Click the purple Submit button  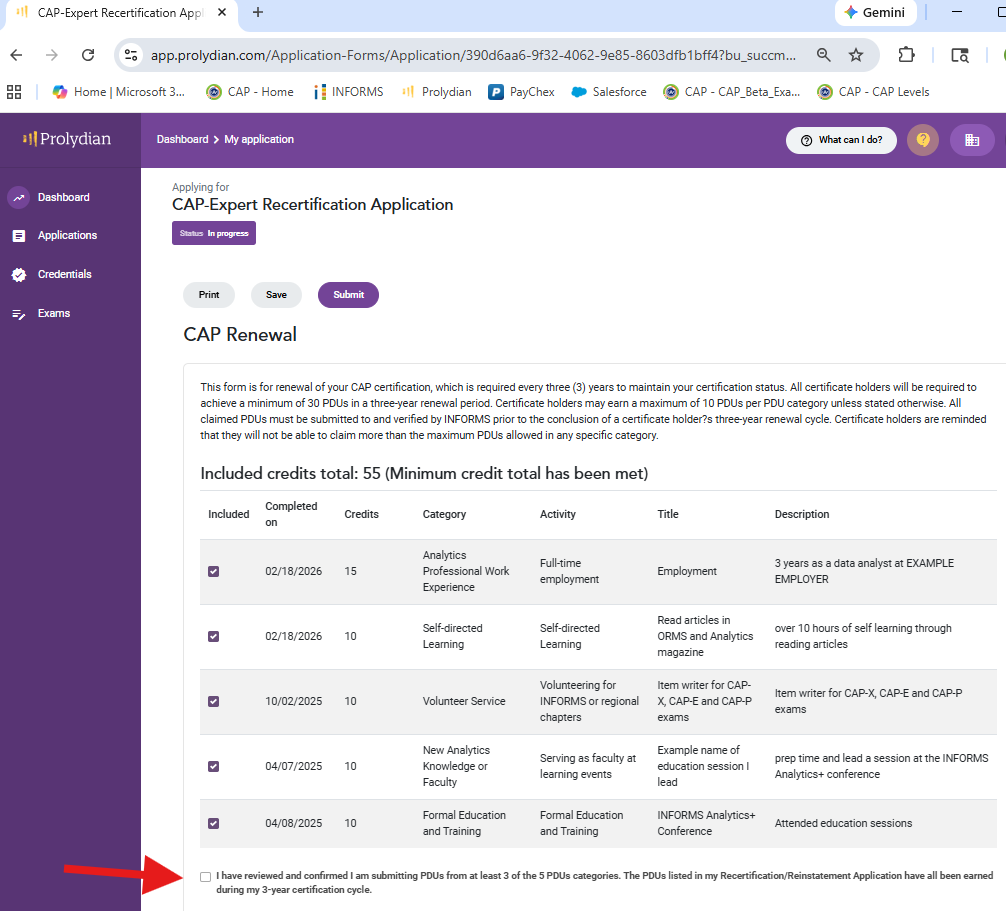pos(348,295)
